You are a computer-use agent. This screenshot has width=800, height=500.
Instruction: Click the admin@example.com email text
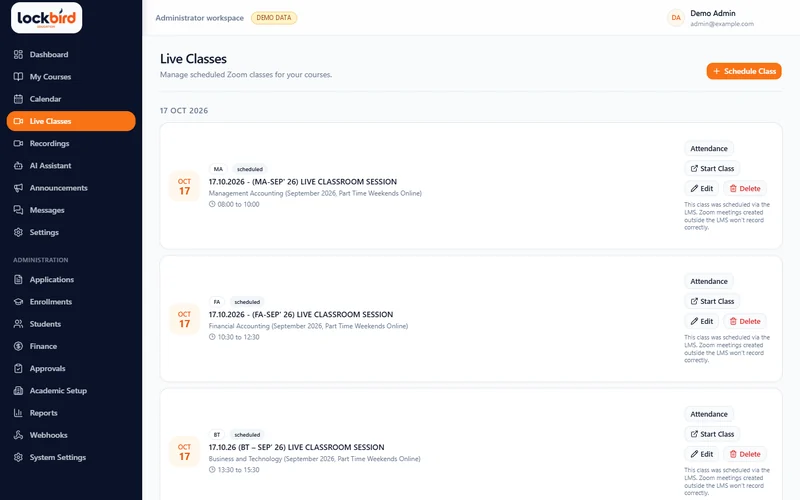coord(722,24)
